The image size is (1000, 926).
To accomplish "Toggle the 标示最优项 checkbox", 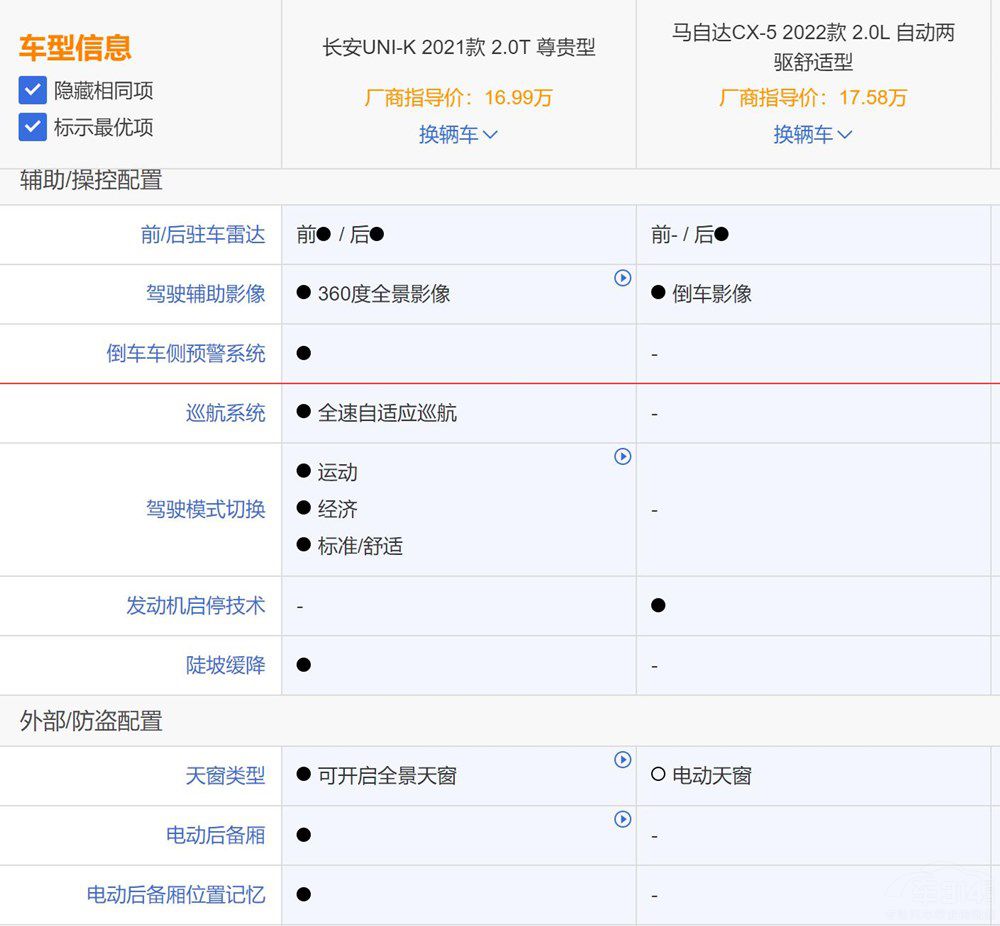I will pos(33,127).
